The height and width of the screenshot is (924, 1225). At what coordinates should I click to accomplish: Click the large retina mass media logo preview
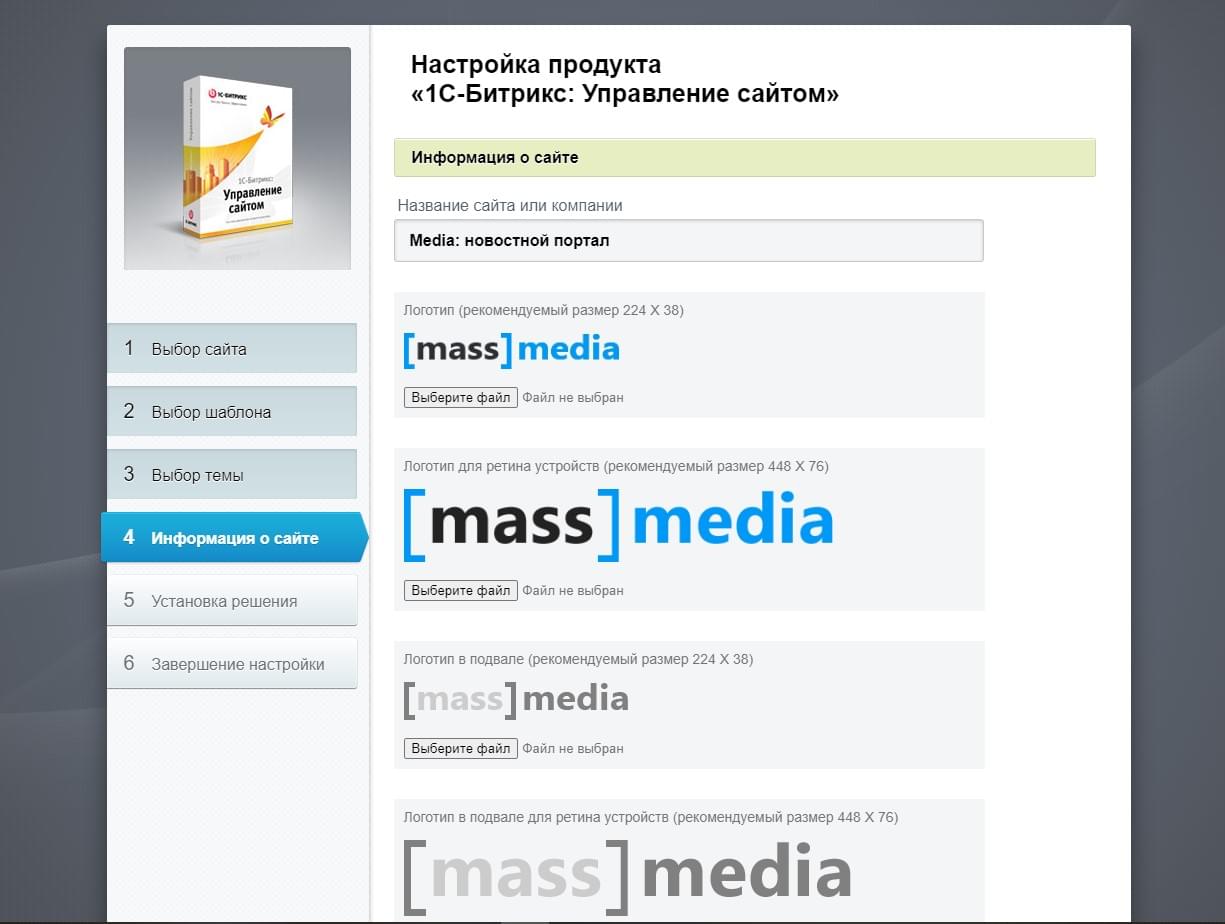[618, 523]
